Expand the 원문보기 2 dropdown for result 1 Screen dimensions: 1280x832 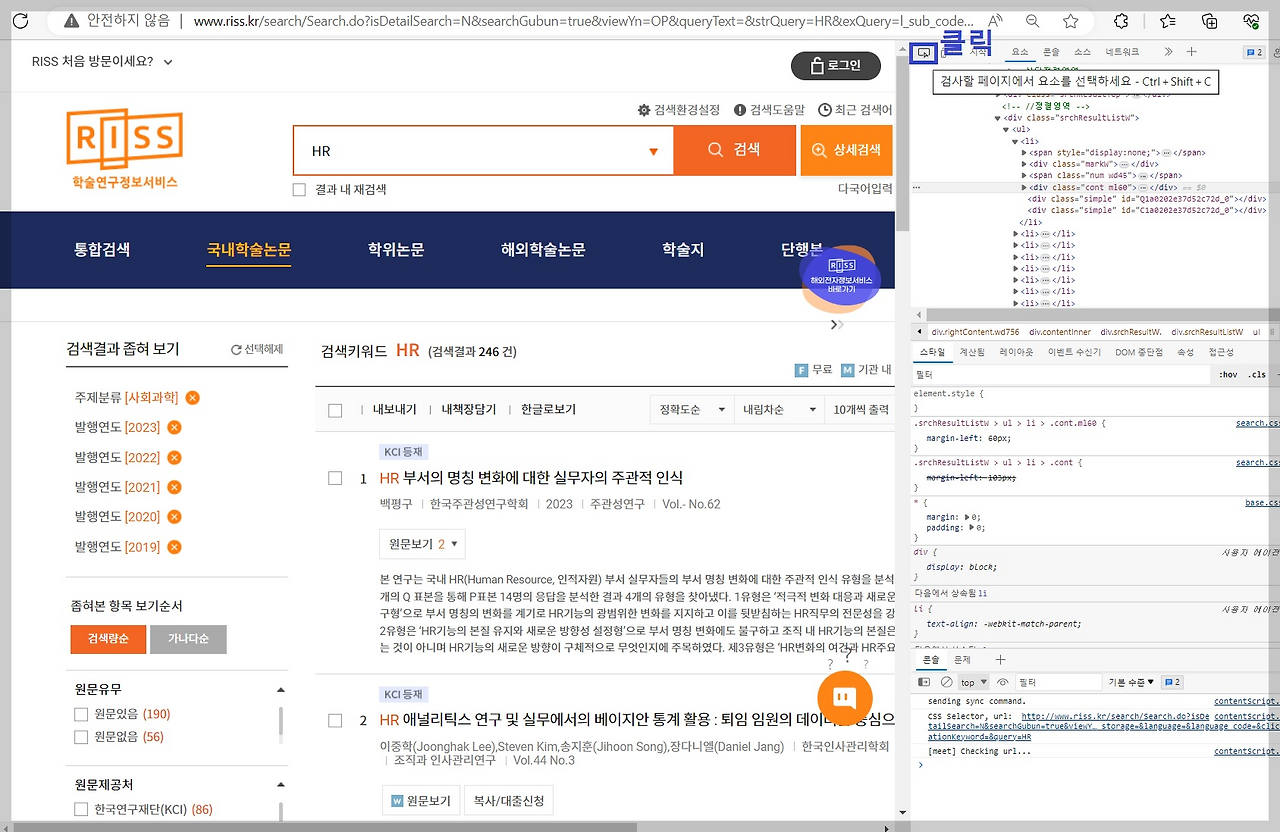point(422,544)
